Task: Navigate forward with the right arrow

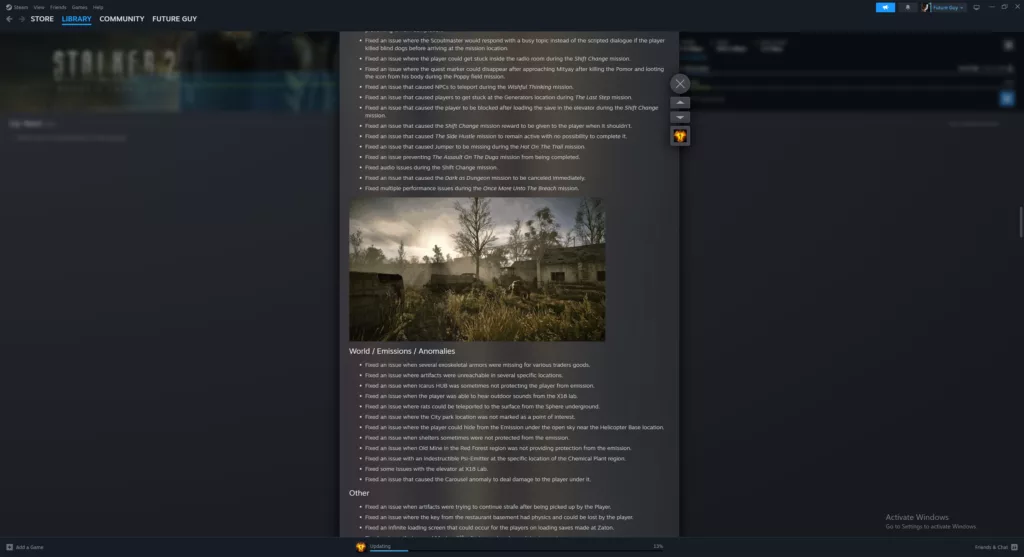Action: point(22,19)
